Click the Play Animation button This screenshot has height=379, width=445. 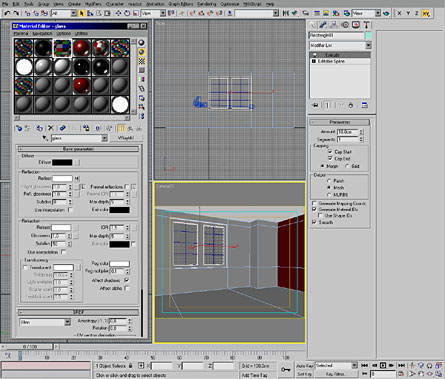383,366
